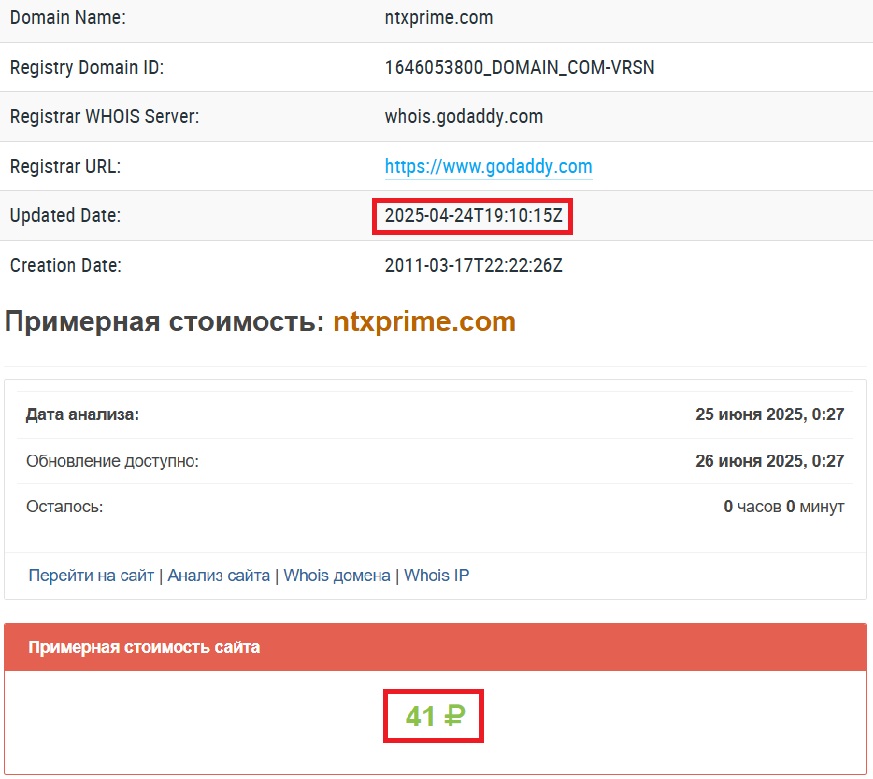
Task: Click the '0 часов 0 минут' remaining time
Action: pos(783,506)
